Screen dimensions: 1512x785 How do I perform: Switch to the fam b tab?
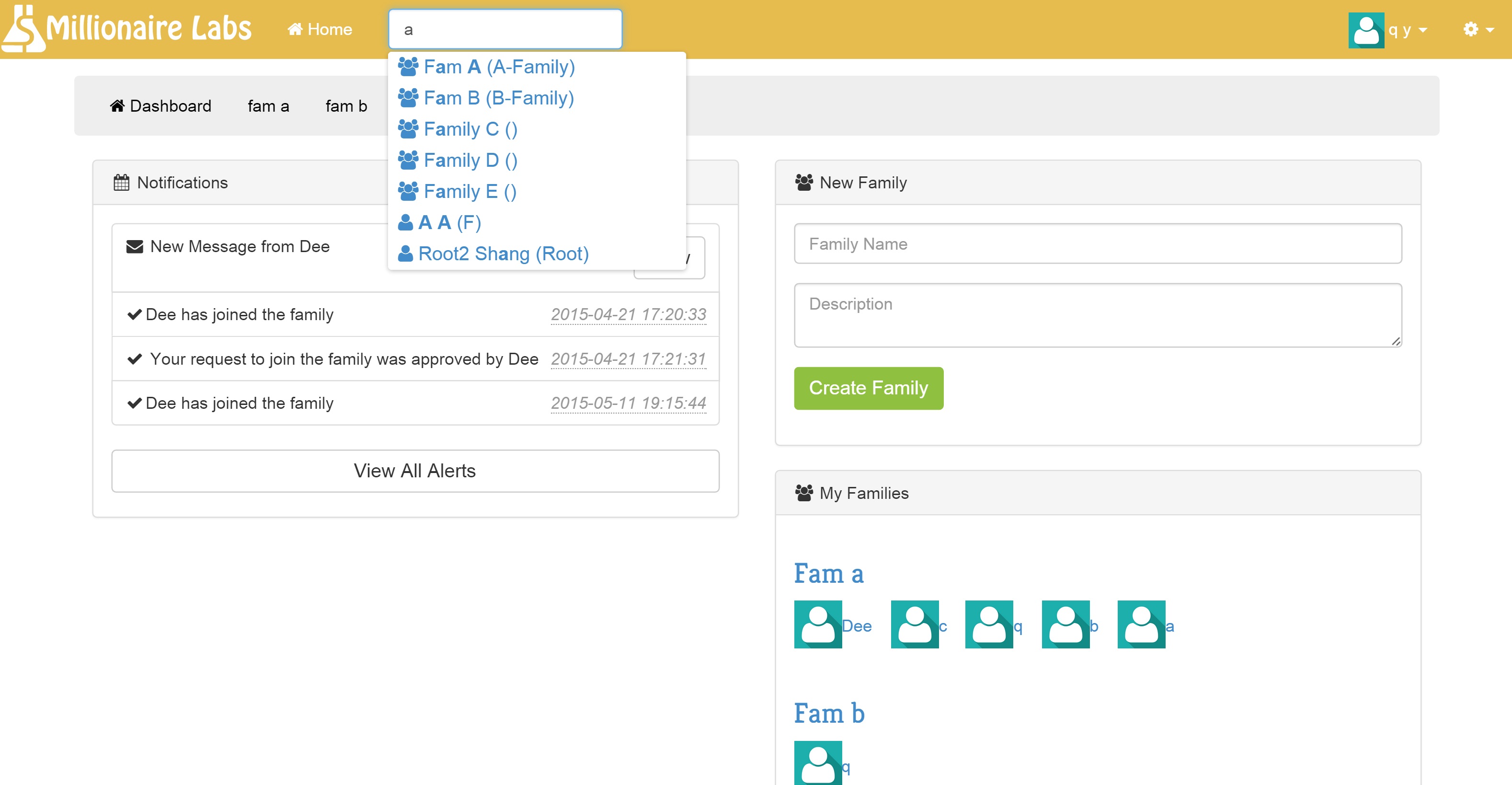pyautogui.click(x=346, y=106)
